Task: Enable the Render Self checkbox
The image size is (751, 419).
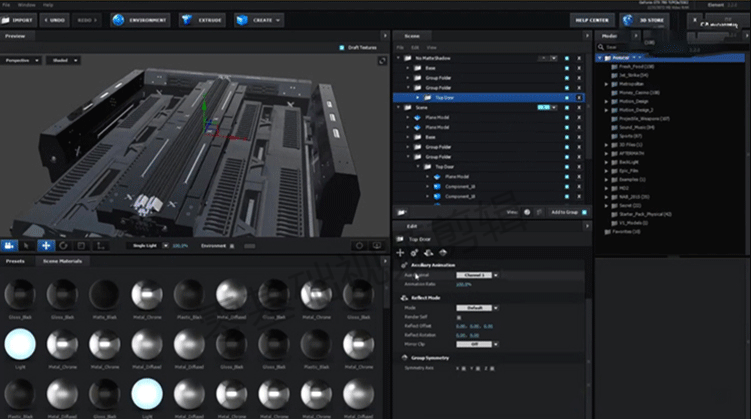Action: [x=458, y=316]
